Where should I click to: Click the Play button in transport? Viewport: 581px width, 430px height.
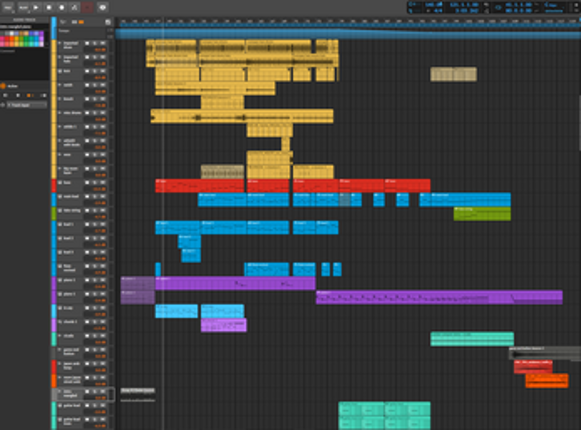[x=36, y=7]
